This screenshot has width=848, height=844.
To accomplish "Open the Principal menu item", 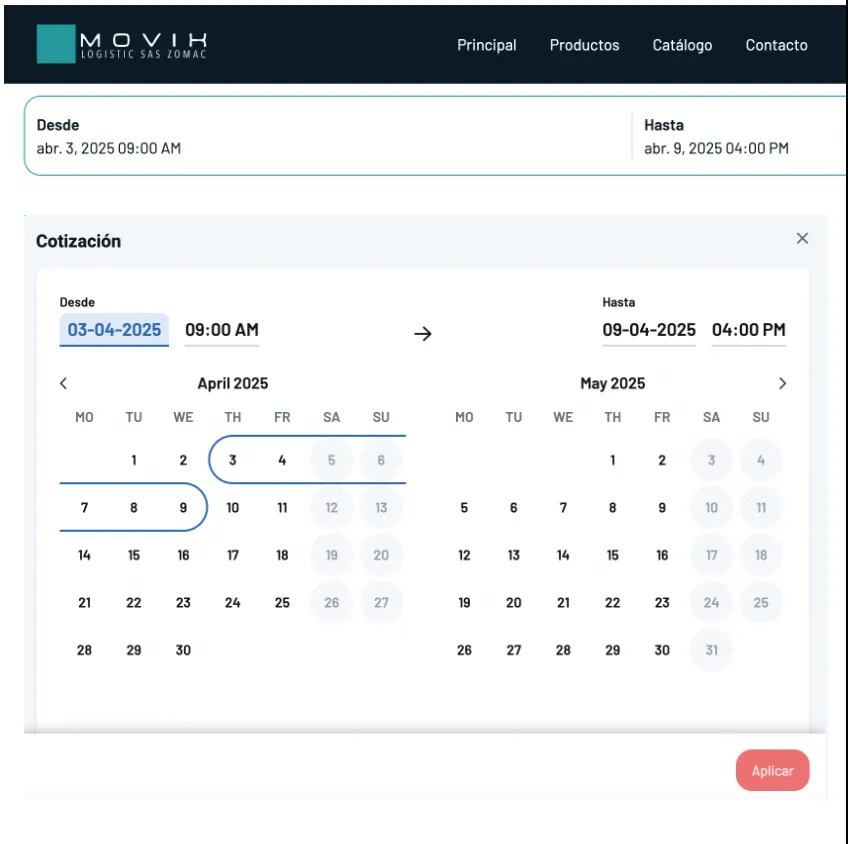I will tap(487, 45).
